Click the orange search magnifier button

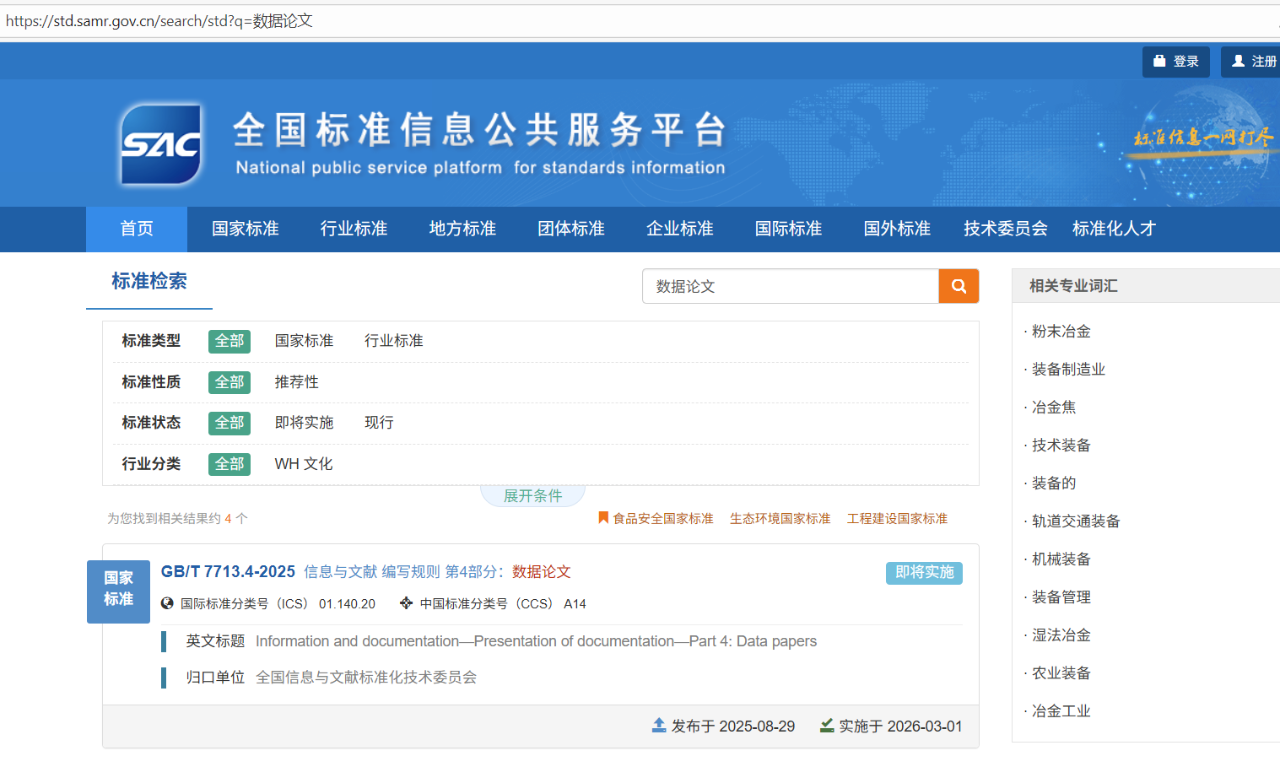[x=958, y=286]
